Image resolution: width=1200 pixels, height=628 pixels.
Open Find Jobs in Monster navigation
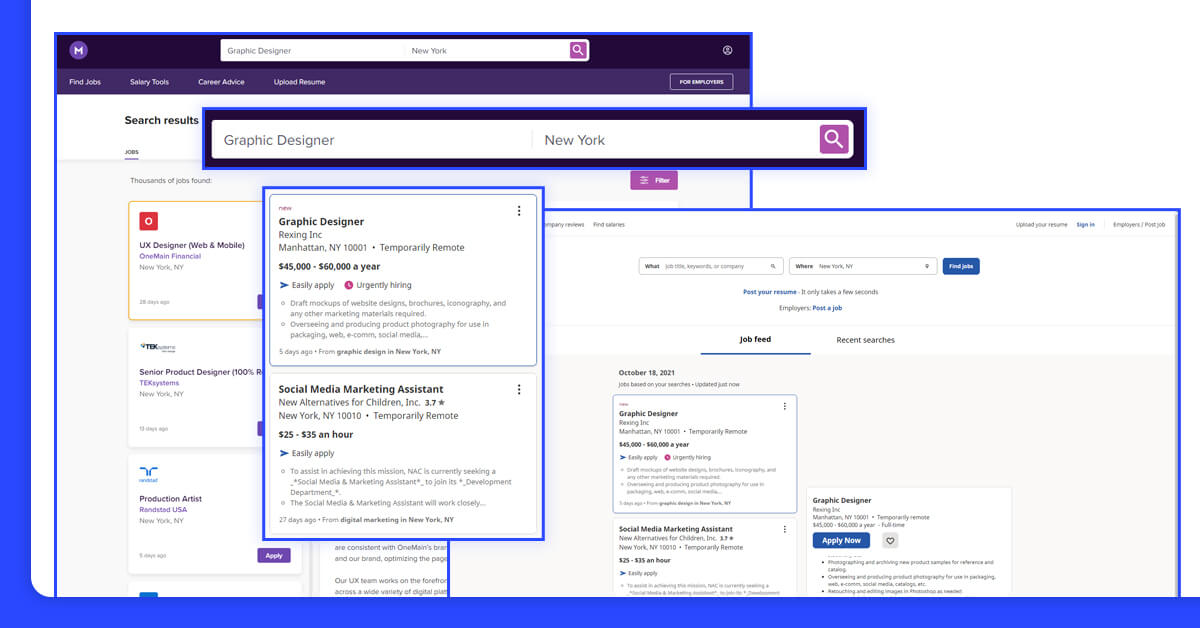(85, 82)
